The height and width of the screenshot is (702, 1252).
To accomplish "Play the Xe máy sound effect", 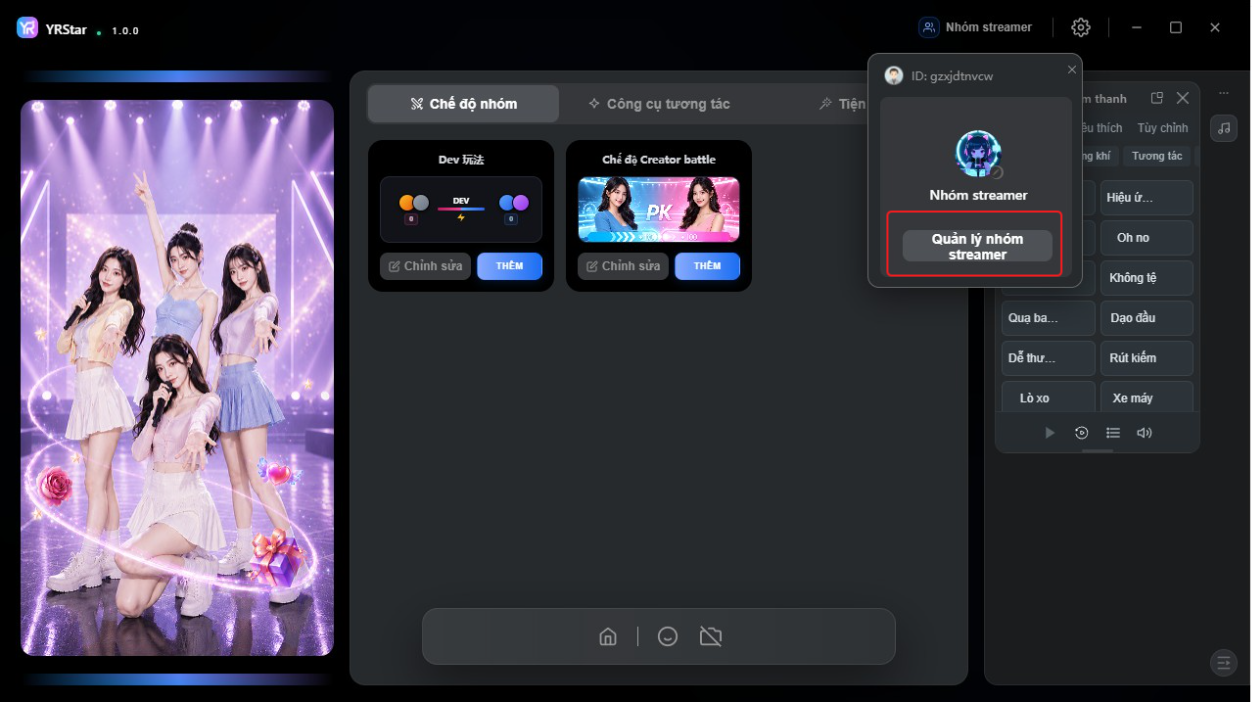I will [x=1147, y=397].
